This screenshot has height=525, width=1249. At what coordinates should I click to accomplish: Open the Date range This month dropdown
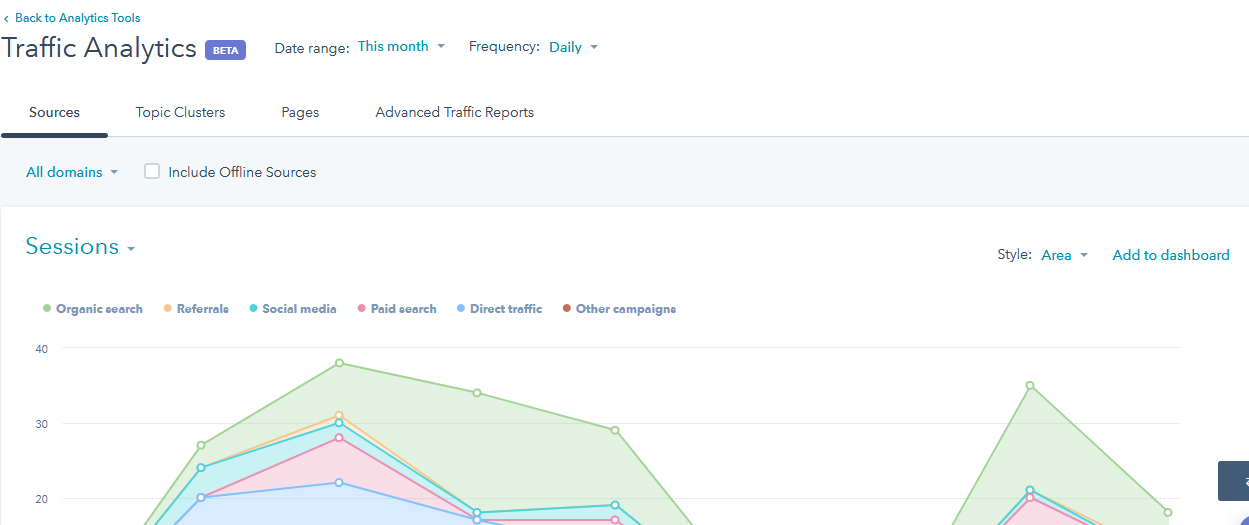pos(402,46)
